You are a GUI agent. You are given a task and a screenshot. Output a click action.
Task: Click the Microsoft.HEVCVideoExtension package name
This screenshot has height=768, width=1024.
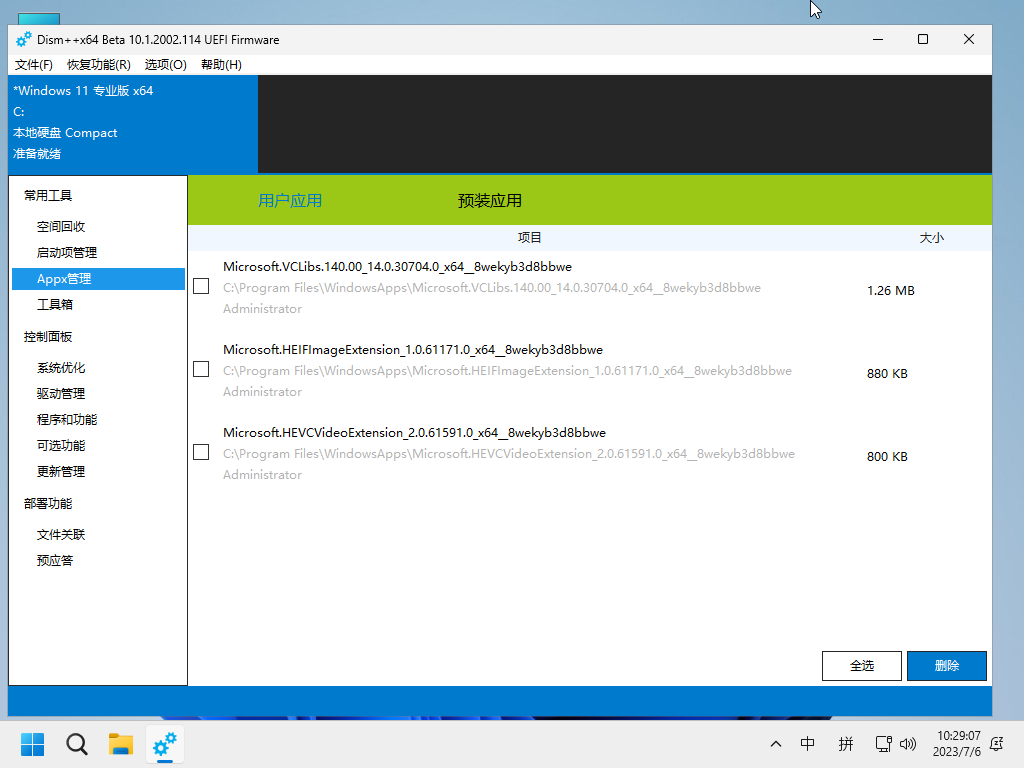[x=414, y=432]
